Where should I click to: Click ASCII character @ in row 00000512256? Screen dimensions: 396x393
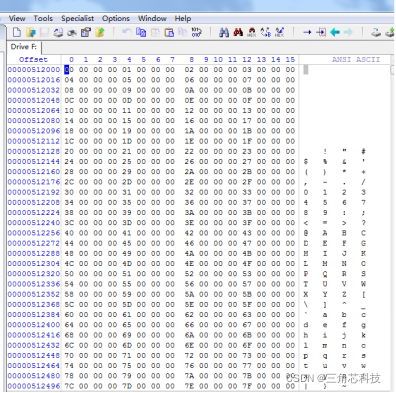pyautogui.click(x=306, y=233)
